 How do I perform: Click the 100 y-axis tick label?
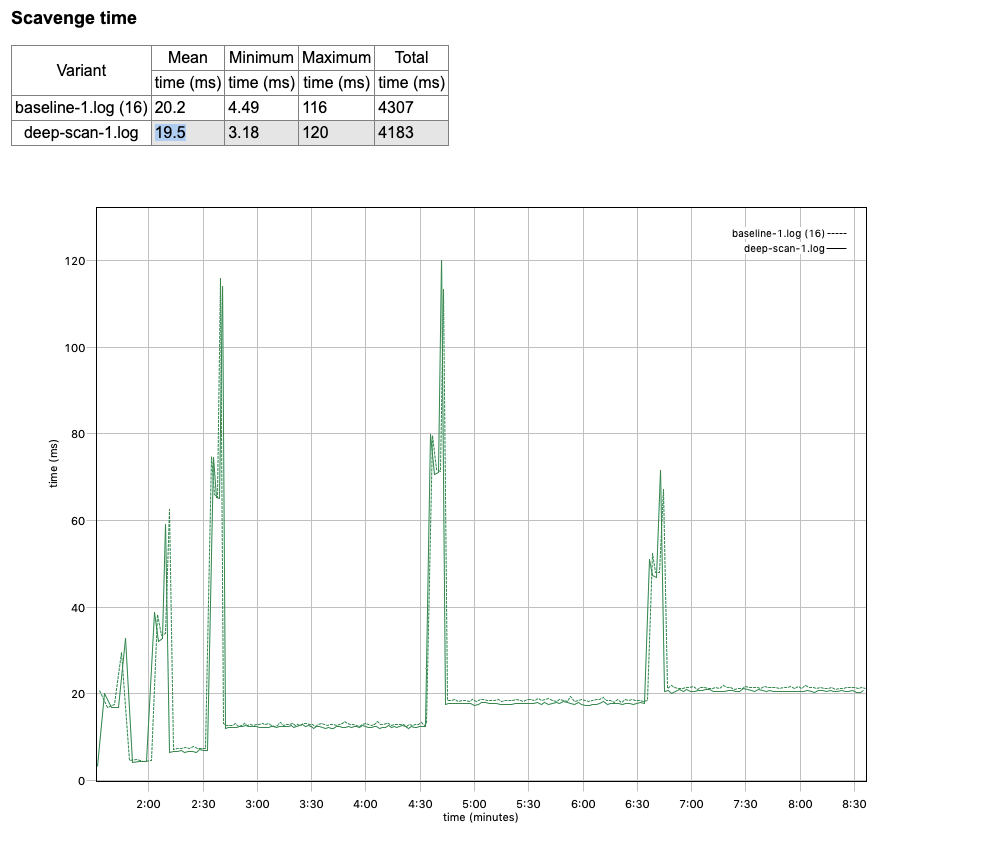(75, 348)
